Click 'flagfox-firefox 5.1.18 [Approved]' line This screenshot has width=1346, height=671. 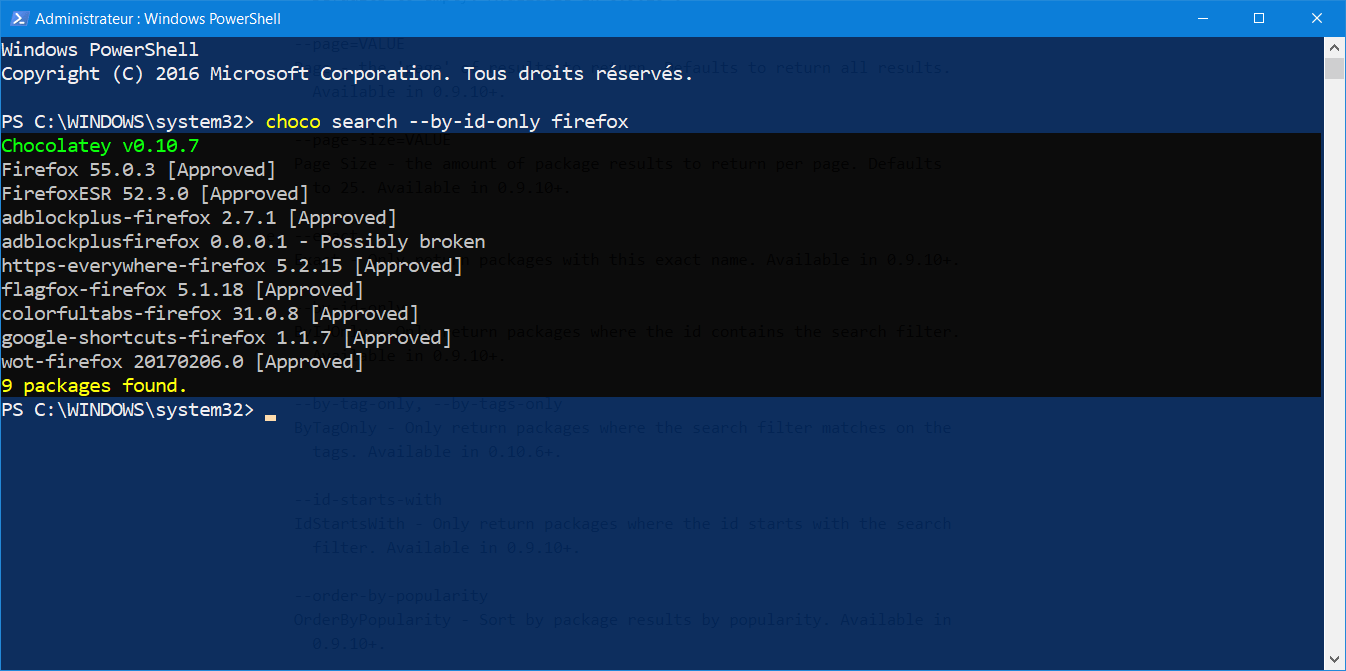tap(183, 290)
